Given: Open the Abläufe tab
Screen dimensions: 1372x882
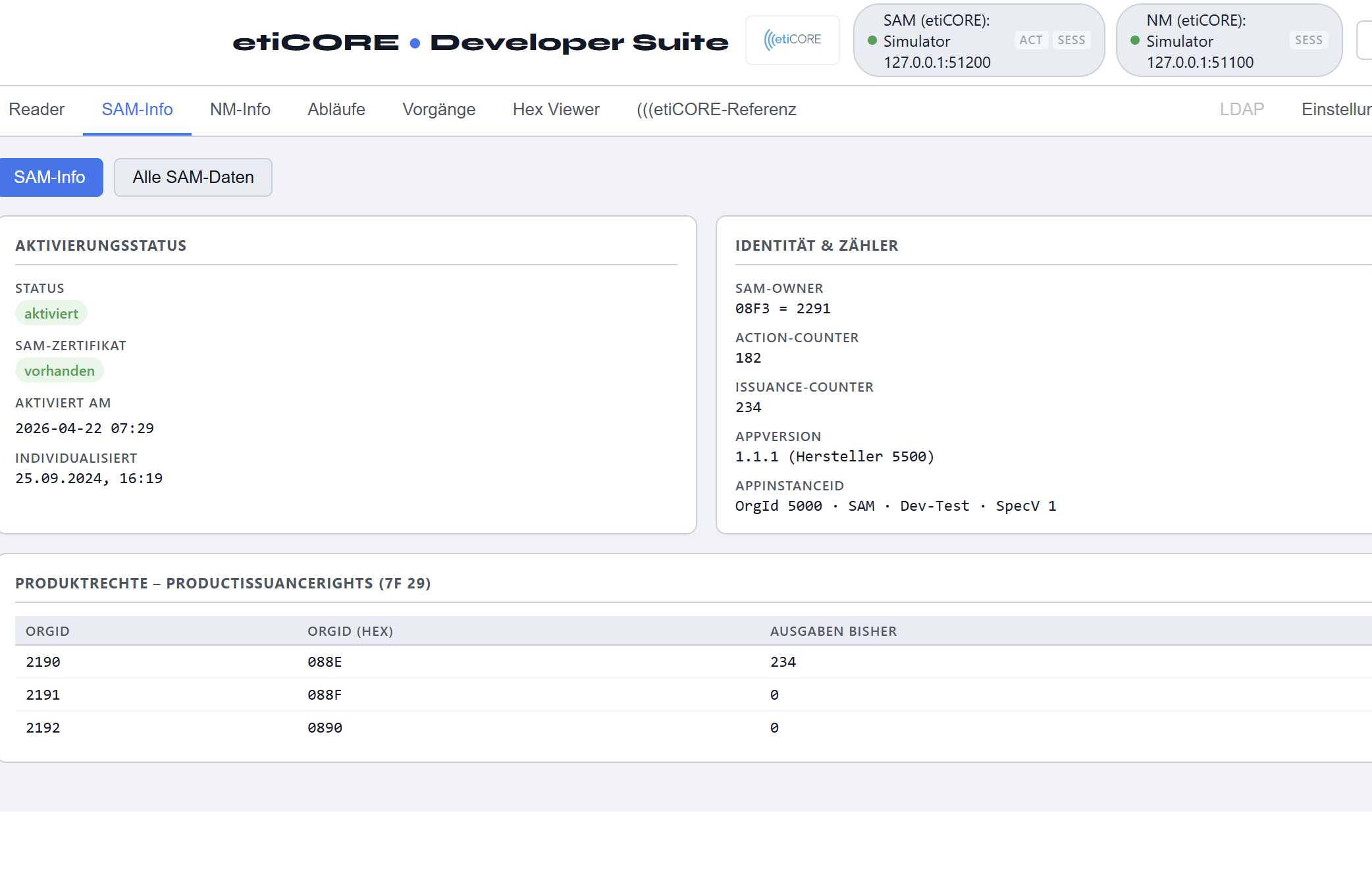Looking at the screenshot, I should tap(336, 109).
